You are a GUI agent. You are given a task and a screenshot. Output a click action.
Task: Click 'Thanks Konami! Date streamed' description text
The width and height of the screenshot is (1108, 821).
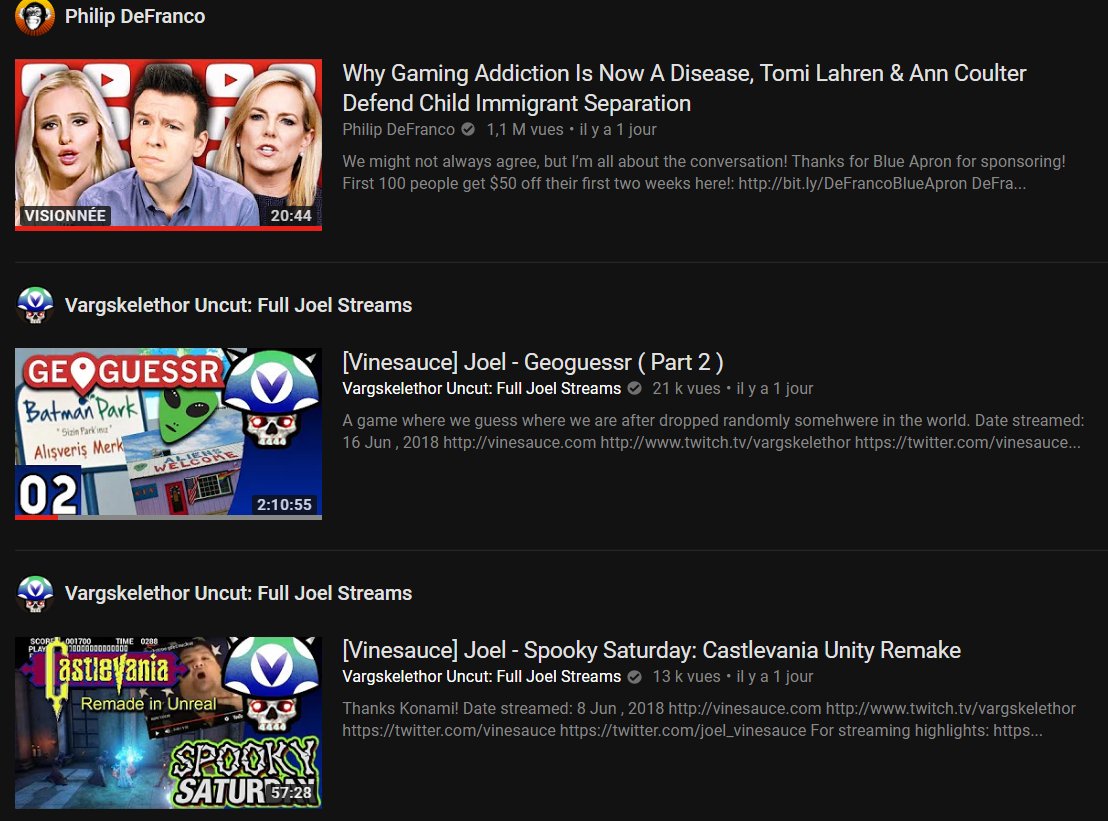pyautogui.click(x=709, y=719)
